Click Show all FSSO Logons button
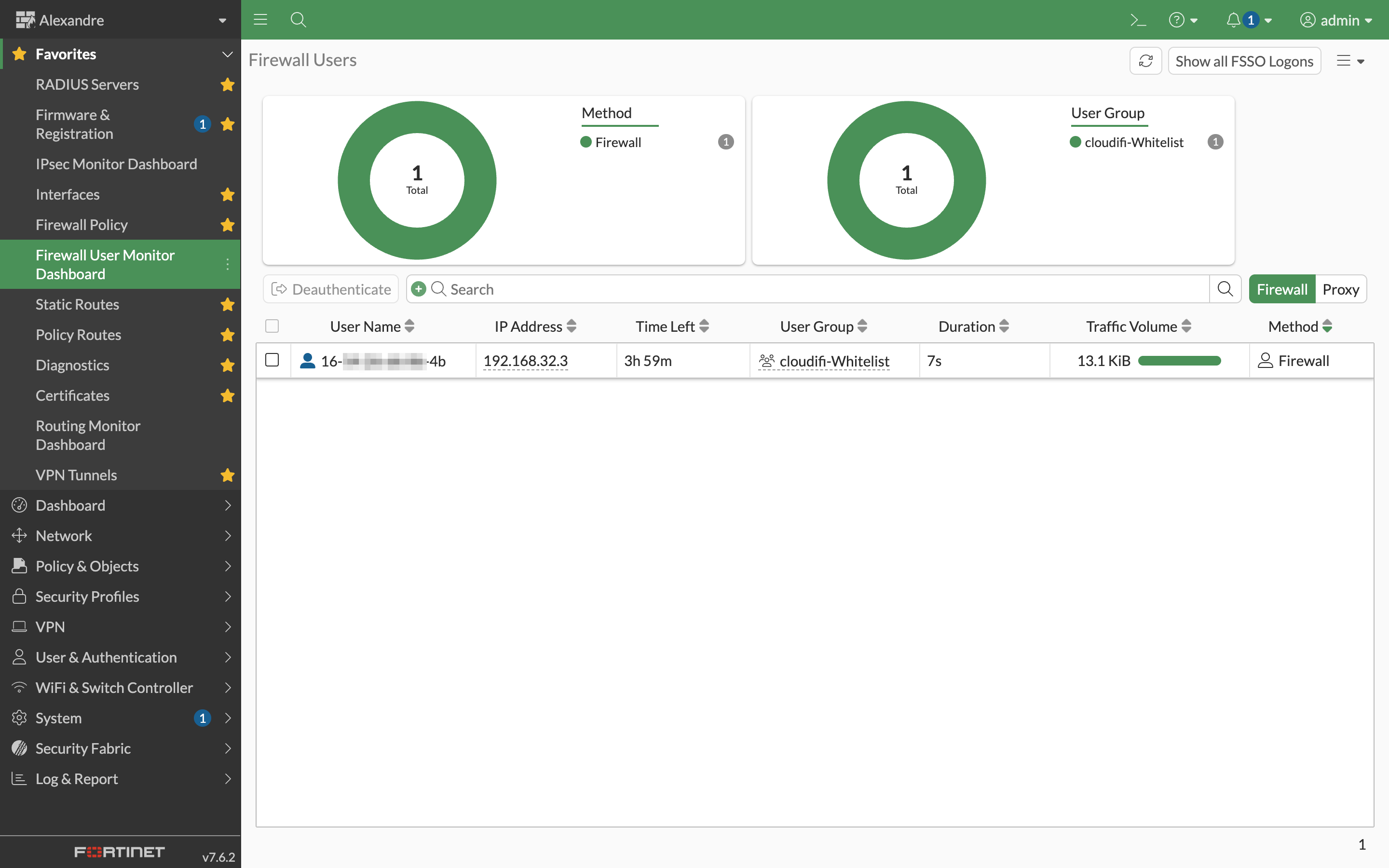This screenshot has height=868, width=1389. 1244,61
